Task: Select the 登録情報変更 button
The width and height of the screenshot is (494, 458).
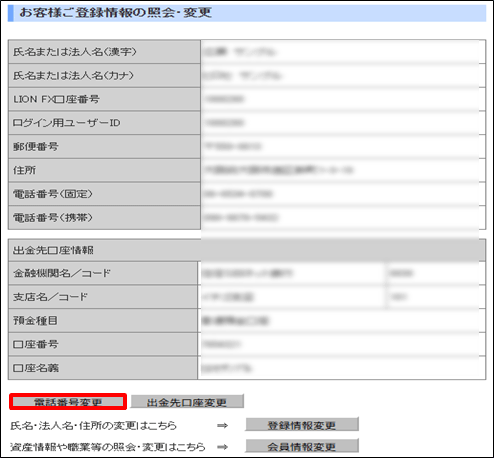Action: pyautogui.click(x=302, y=425)
